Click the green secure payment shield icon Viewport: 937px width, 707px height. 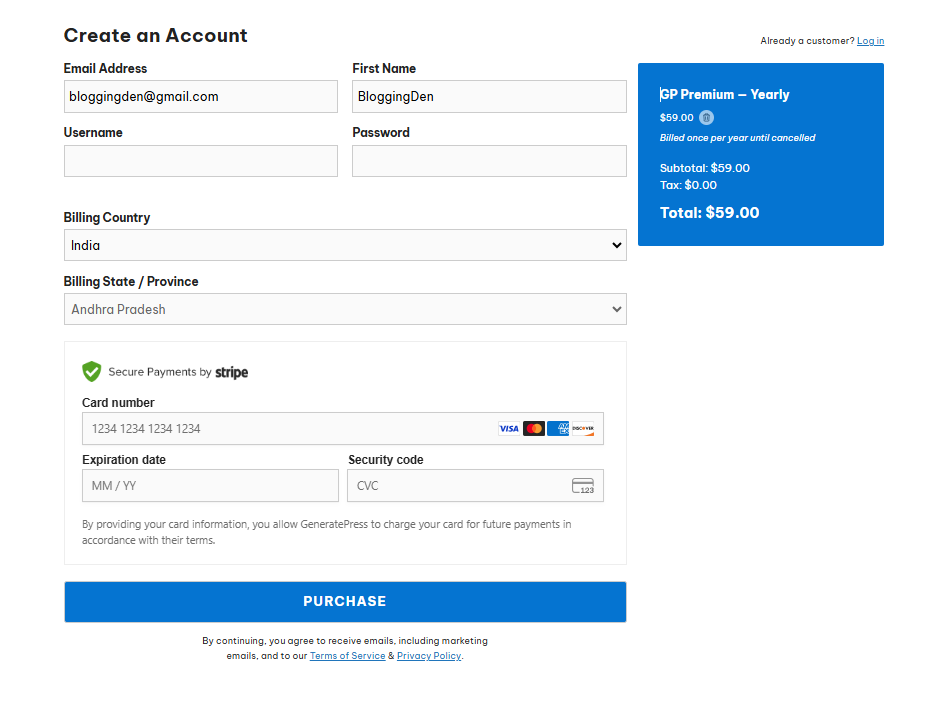[92, 371]
